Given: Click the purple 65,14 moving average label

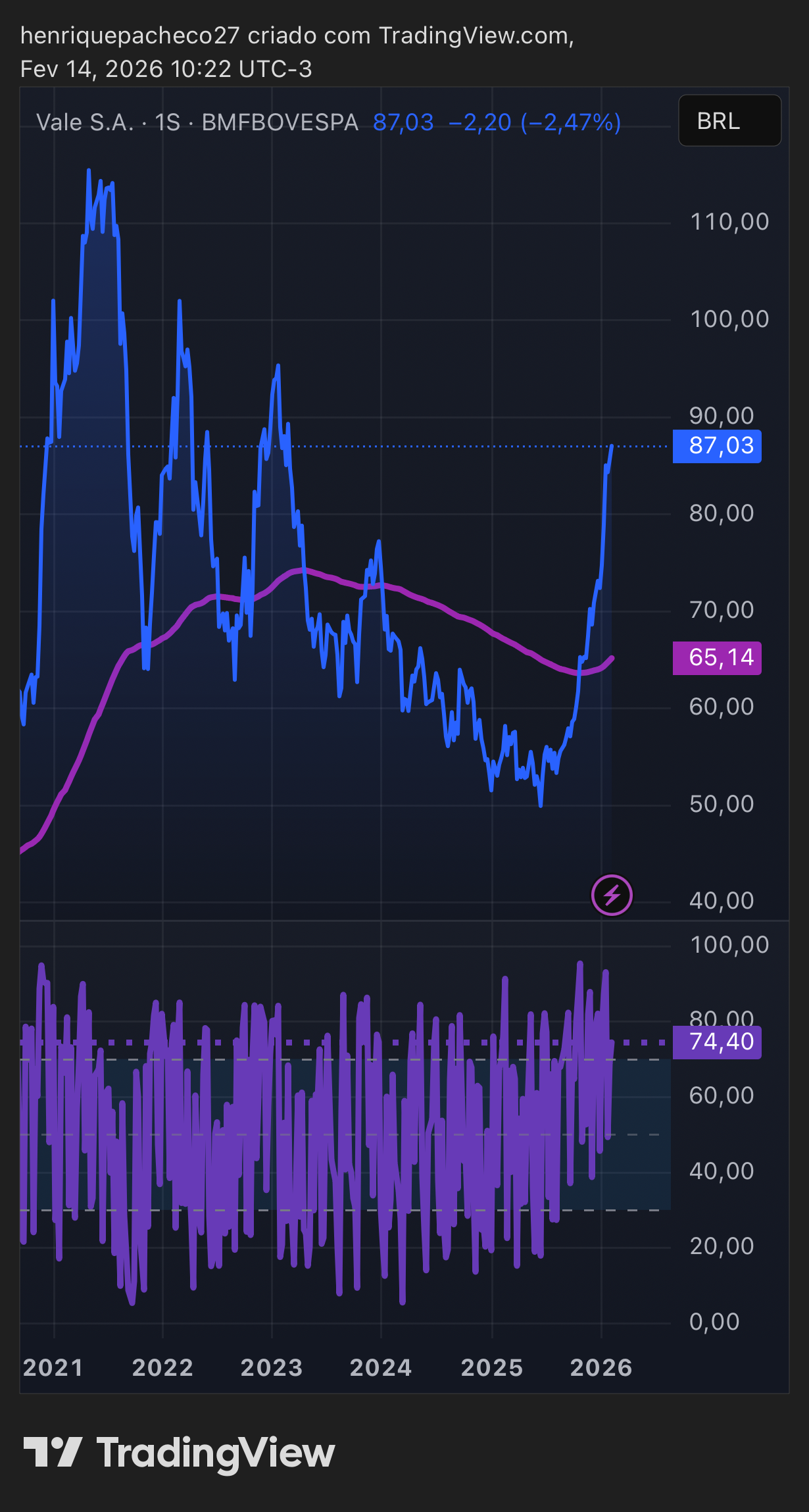Looking at the screenshot, I should pyautogui.click(x=717, y=658).
